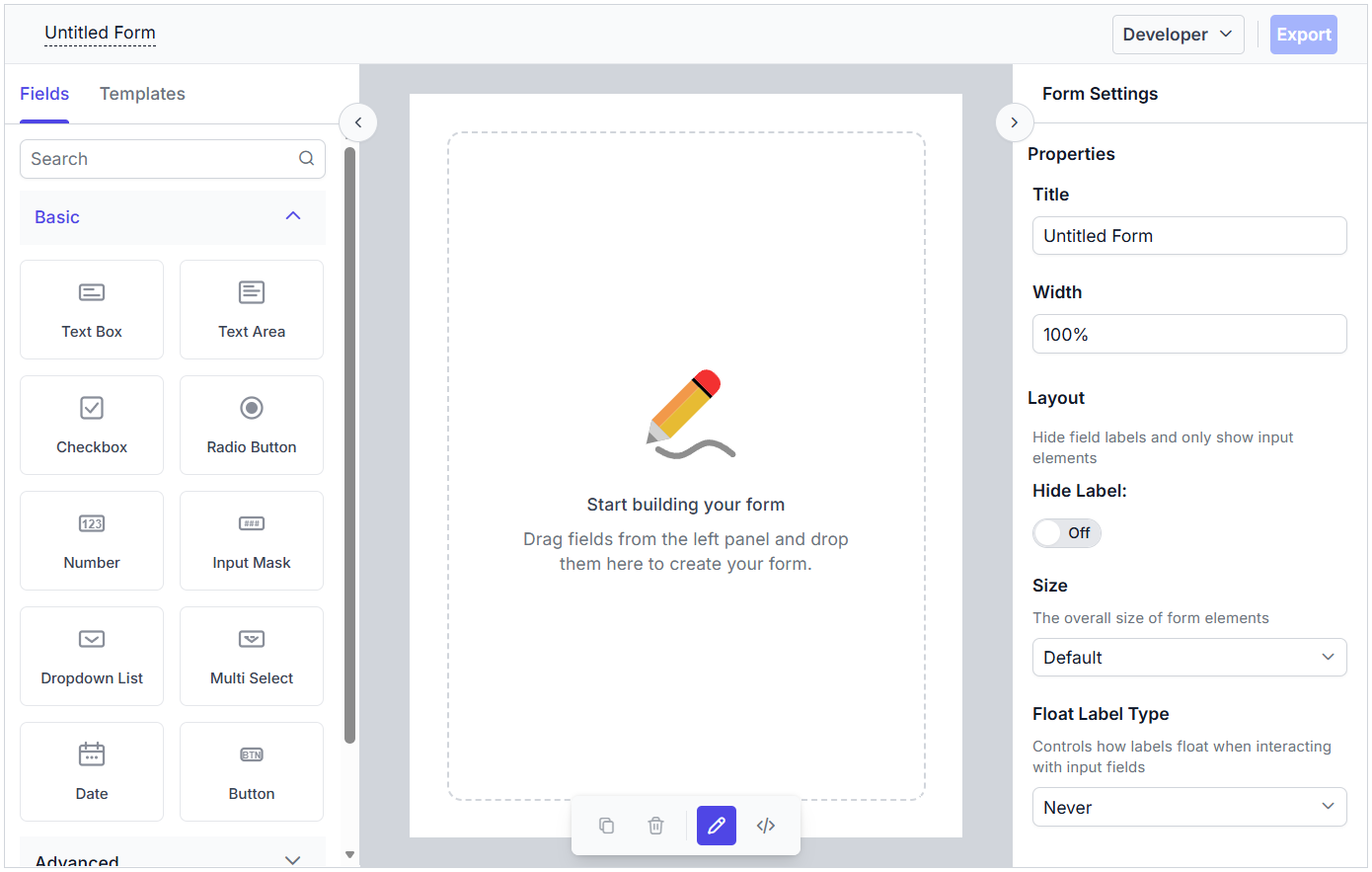Image resolution: width=1372 pixels, height=872 pixels.
Task: Add a Number field
Action: (92, 540)
